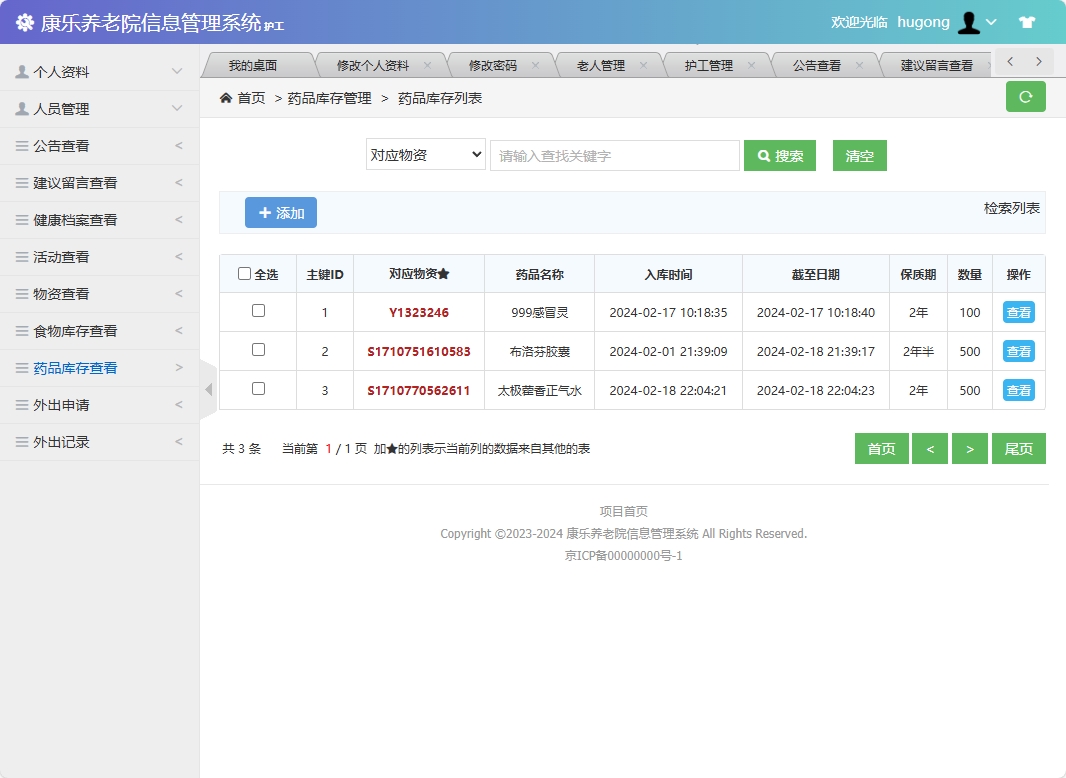Image resolution: width=1066 pixels, height=778 pixels.
Task: Open the Y1323246 material link
Action: tap(419, 311)
